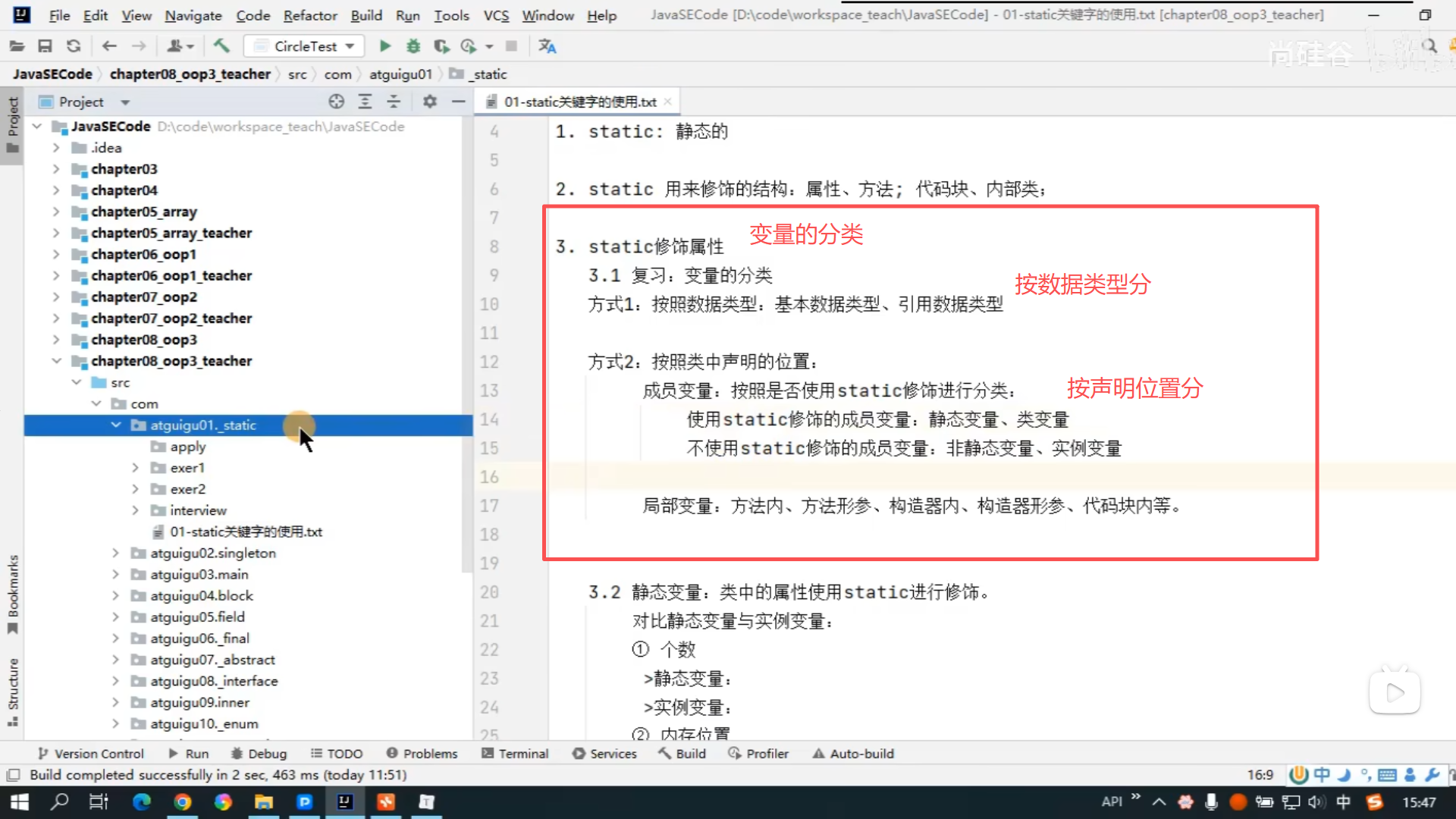
Task: Click Select Opened File target icon
Action: coord(336,102)
